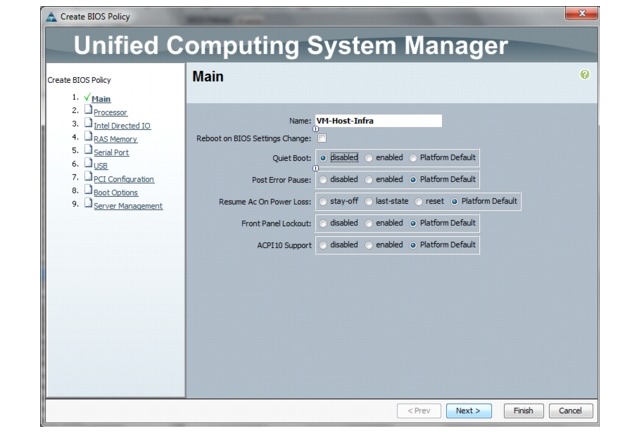Image resolution: width=643 pixels, height=434 pixels.
Task: Choose stay-off for Resume Ac On Power Loss
Action: pos(323,201)
